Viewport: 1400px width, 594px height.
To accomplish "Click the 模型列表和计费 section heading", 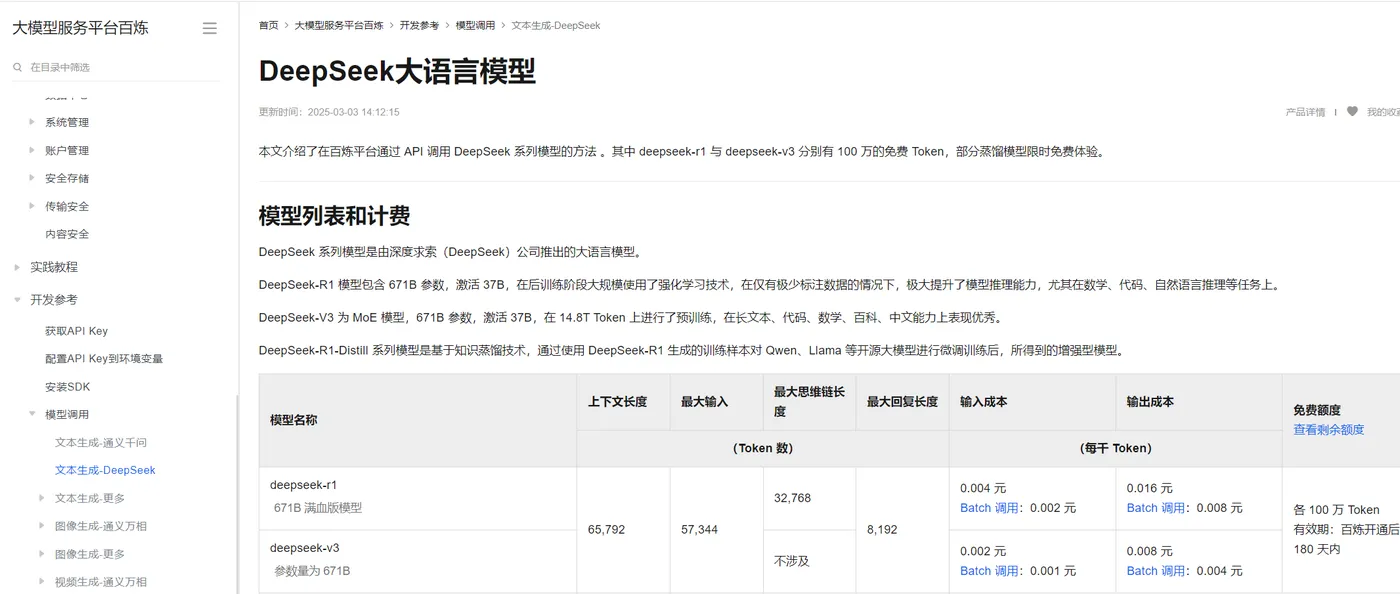I will tap(334, 216).
